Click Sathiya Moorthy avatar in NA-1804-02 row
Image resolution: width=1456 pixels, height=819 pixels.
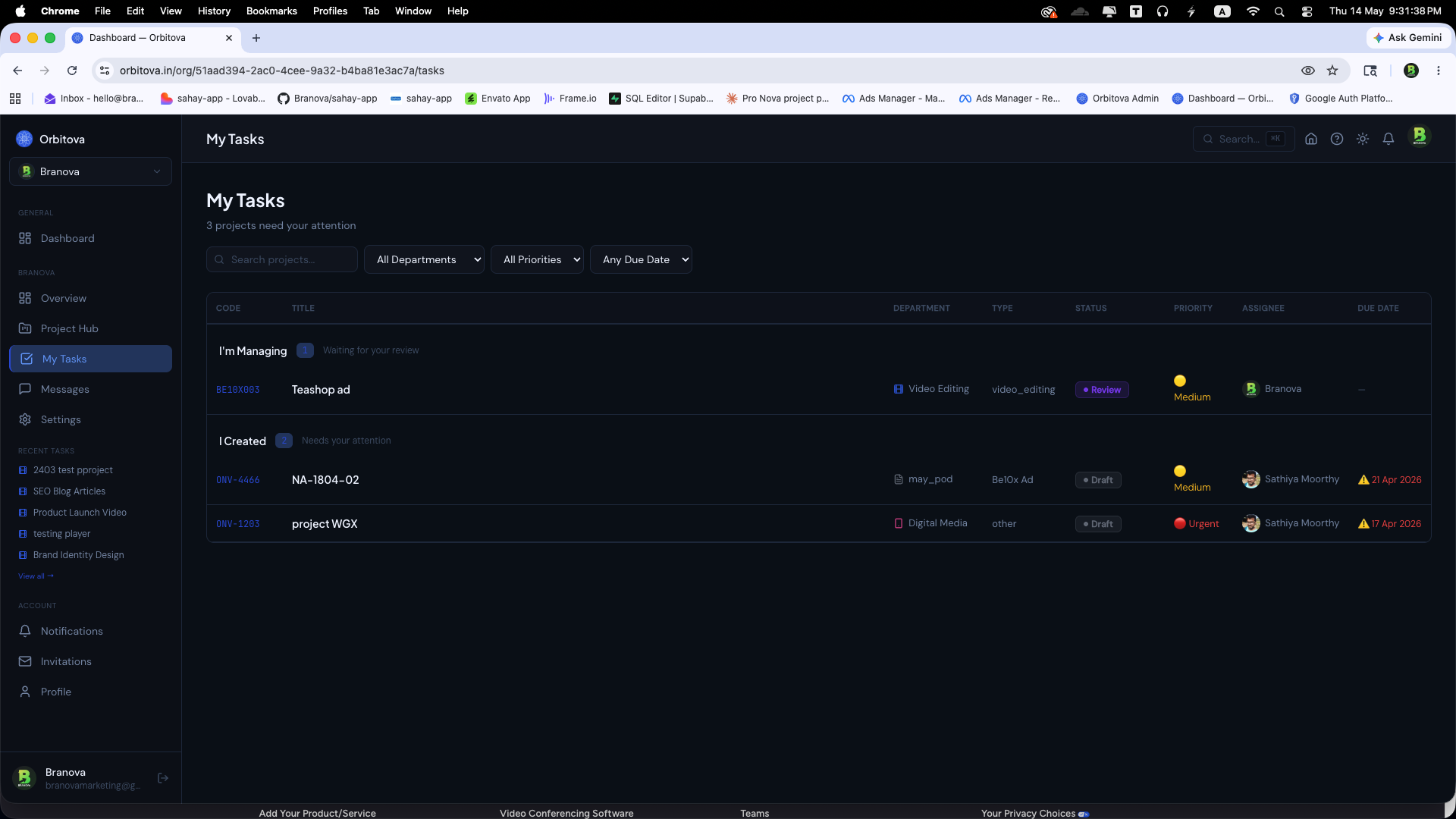[1251, 479]
